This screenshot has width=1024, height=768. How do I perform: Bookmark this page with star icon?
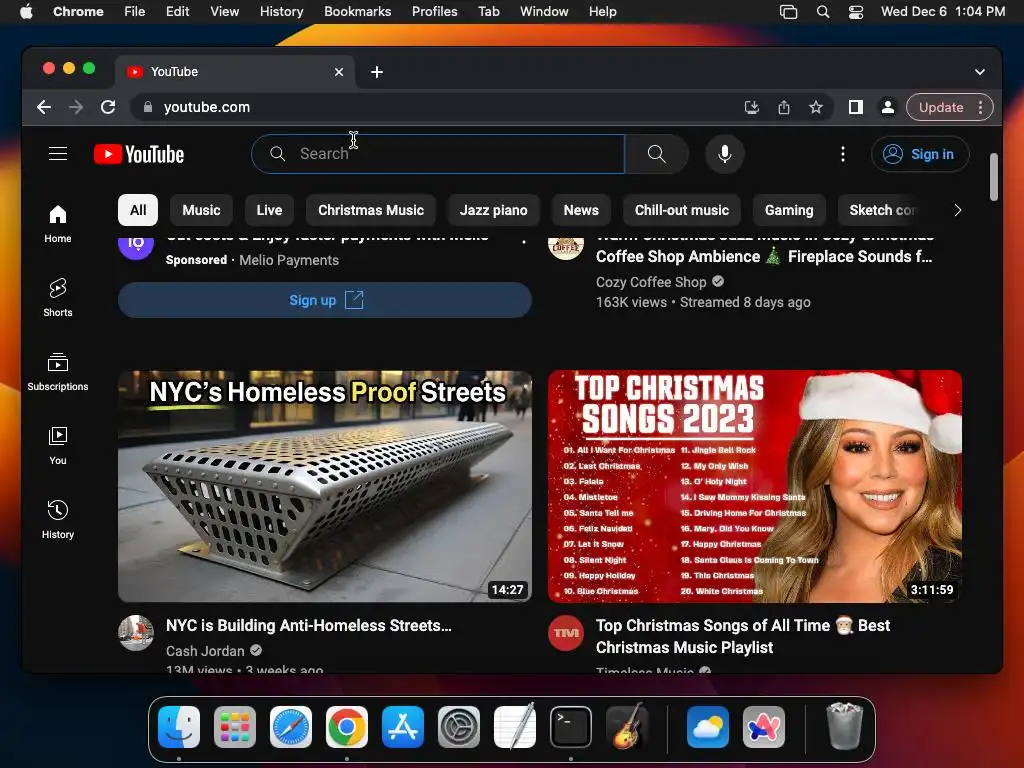point(816,107)
